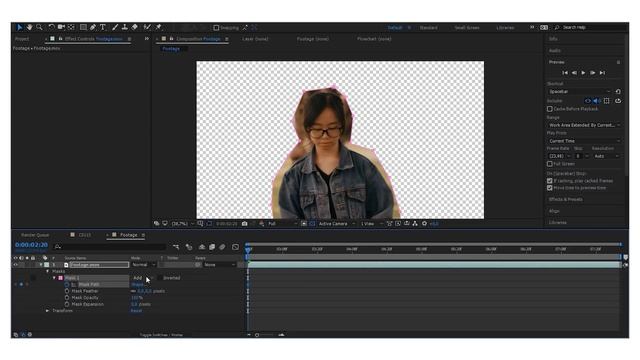This screenshot has height=360, width=640.
Task: Check the Full Screen option
Action: point(550,164)
